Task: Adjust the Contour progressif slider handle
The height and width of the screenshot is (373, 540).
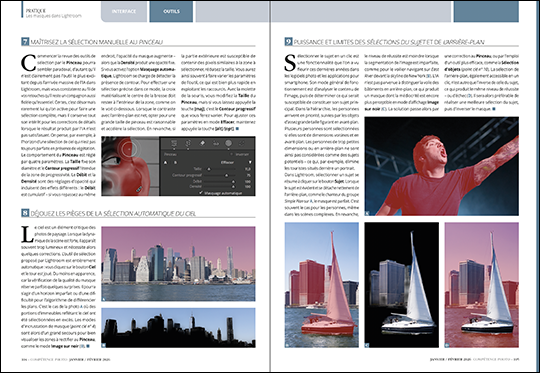Action: coord(226,175)
